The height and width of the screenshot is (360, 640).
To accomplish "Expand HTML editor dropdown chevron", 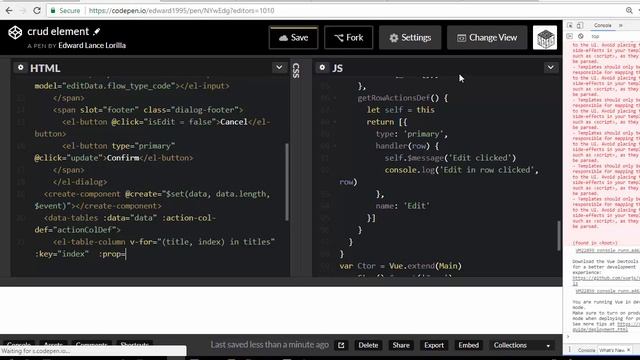I will [279, 67].
